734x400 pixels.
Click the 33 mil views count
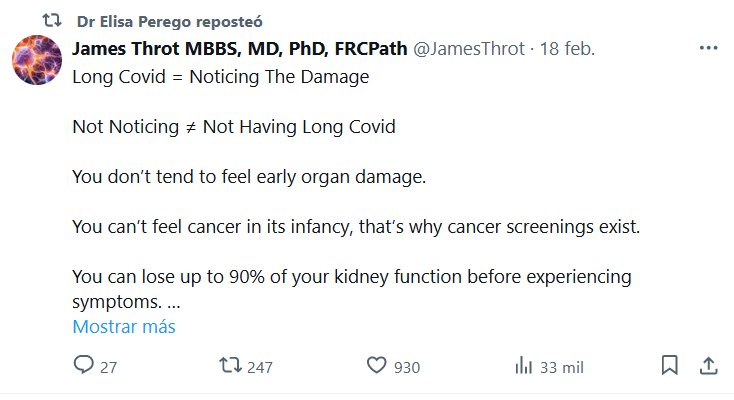(561, 367)
